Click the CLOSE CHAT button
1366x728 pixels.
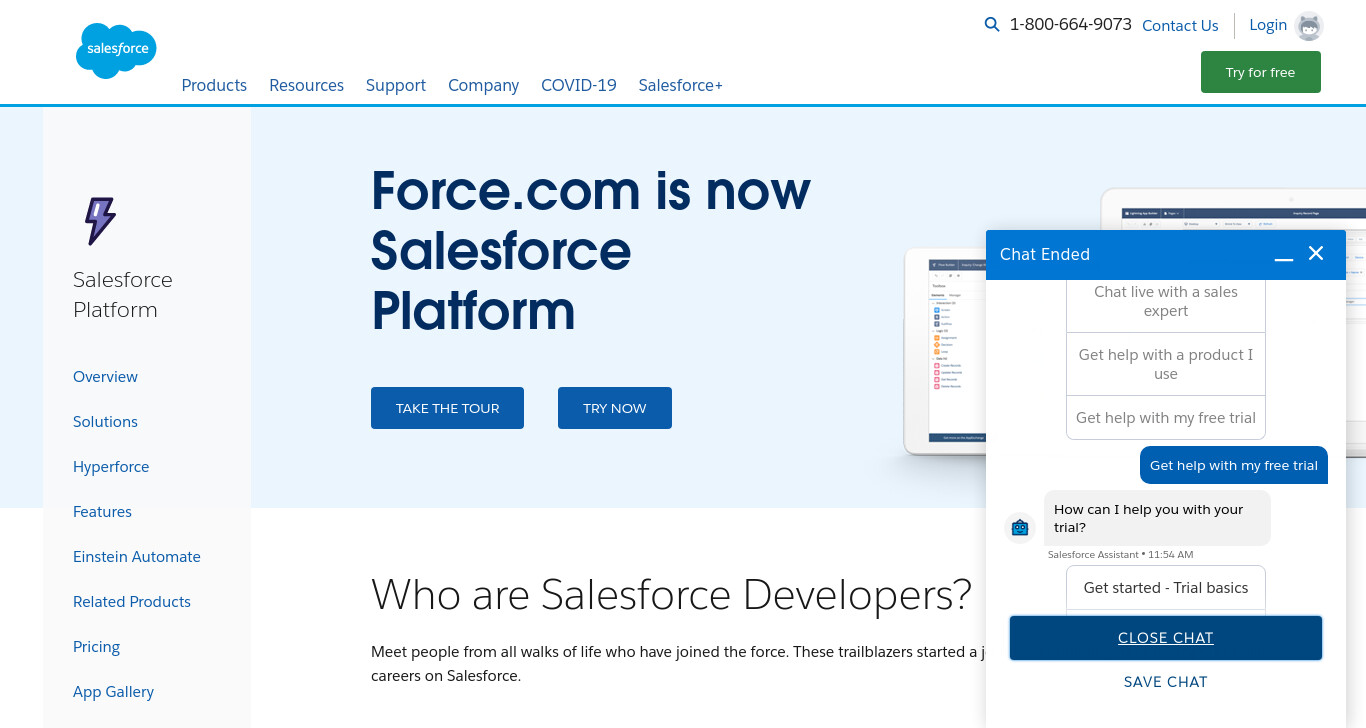pos(1166,638)
